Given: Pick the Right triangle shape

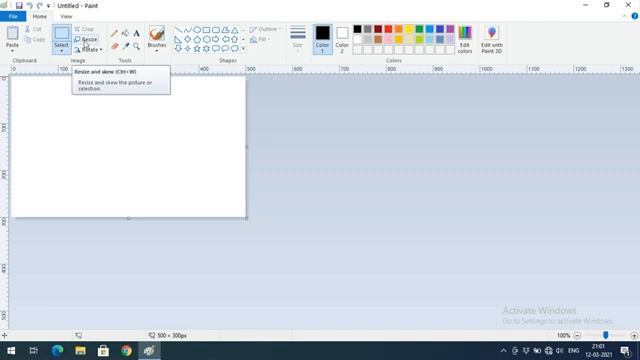Looking at the screenshot, I should tap(178, 40).
